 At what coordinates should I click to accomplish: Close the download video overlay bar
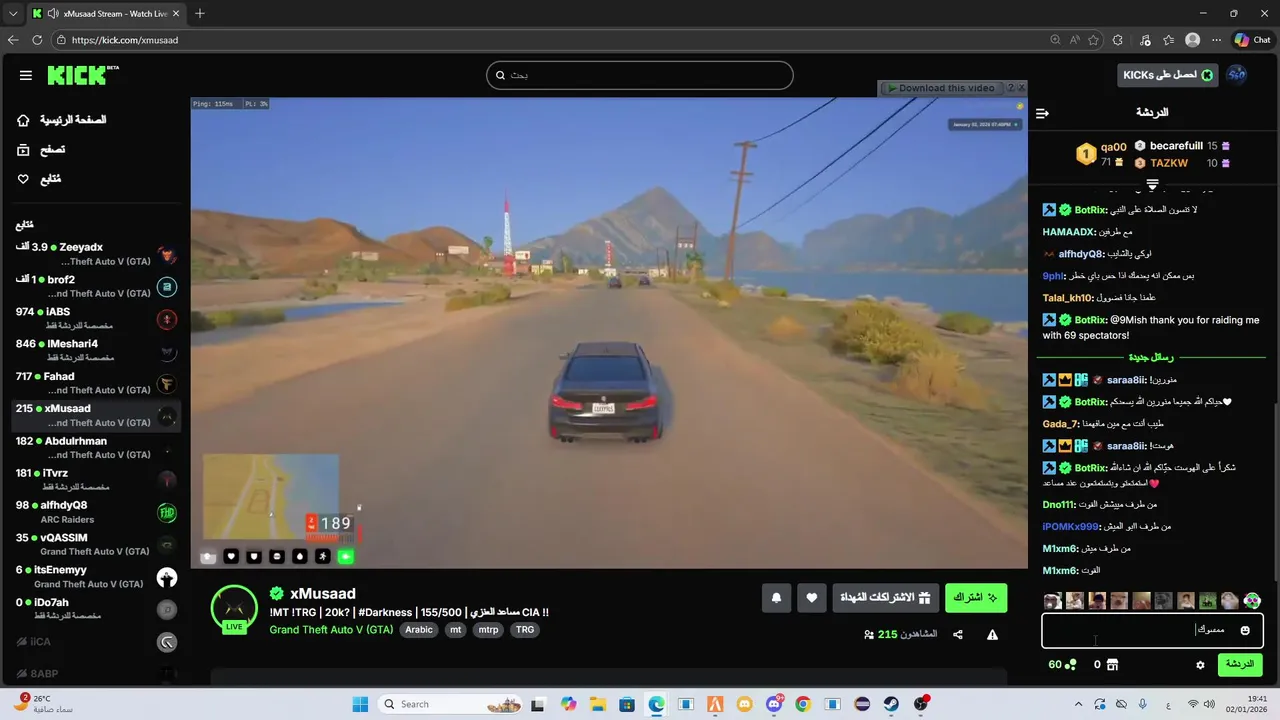pos(1022,88)
